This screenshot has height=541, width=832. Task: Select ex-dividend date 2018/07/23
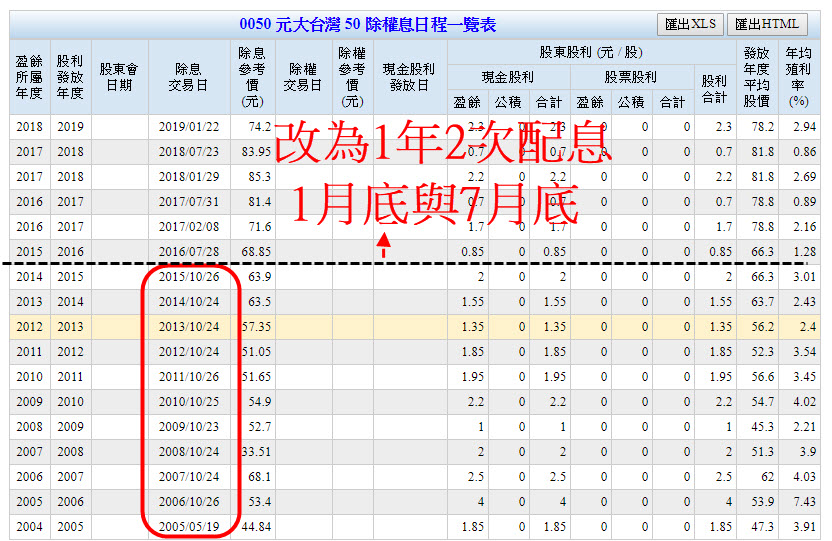189,152
